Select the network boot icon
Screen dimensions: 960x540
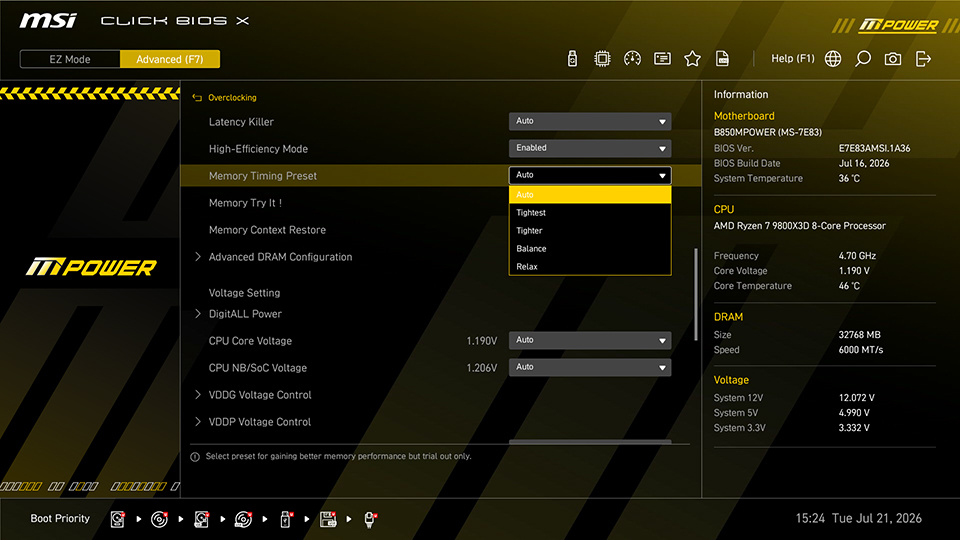pos(370,519)
